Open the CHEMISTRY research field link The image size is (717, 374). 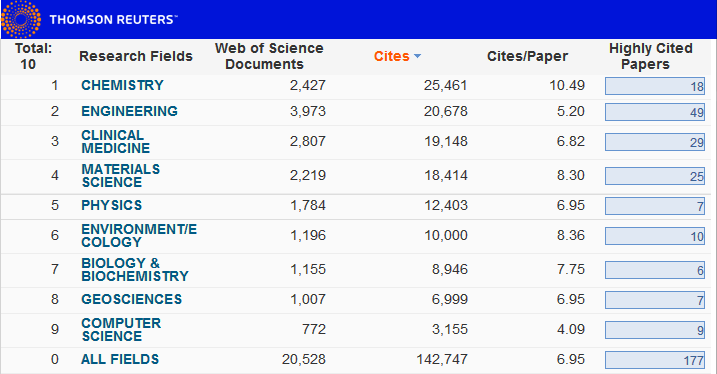pyautogui.click(x=123, y=85)
